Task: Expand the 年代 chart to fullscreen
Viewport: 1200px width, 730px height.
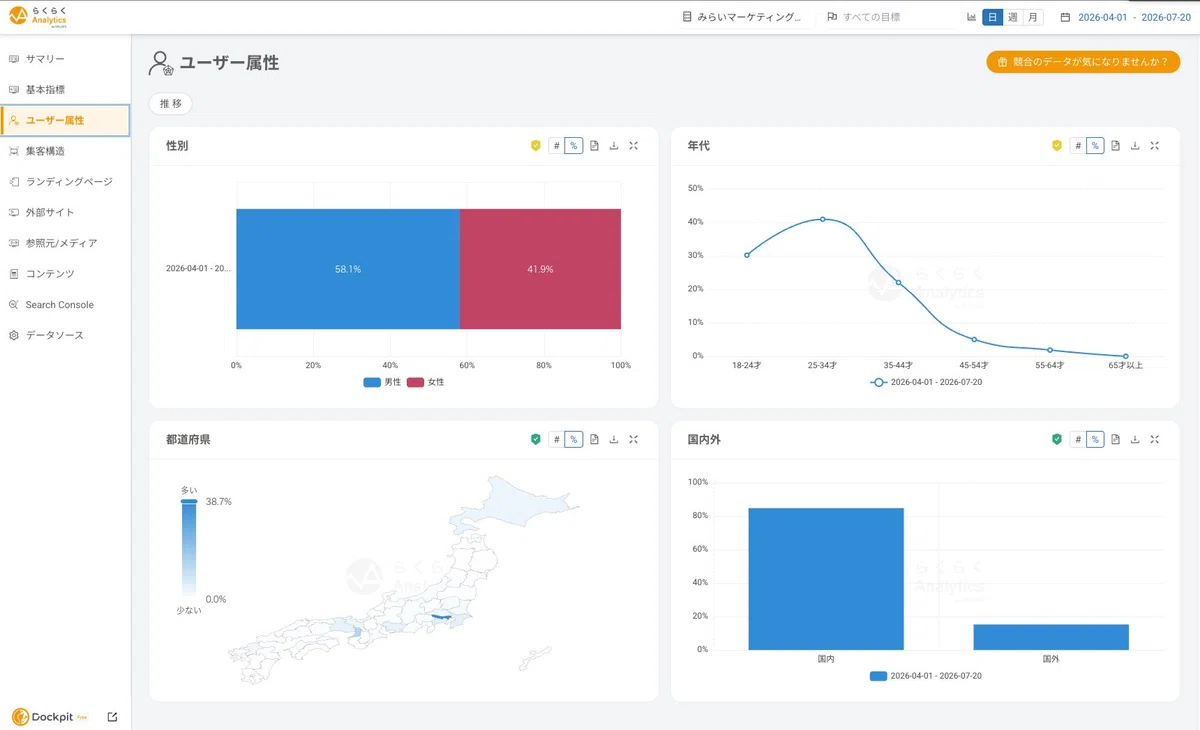Action: 1155,146
